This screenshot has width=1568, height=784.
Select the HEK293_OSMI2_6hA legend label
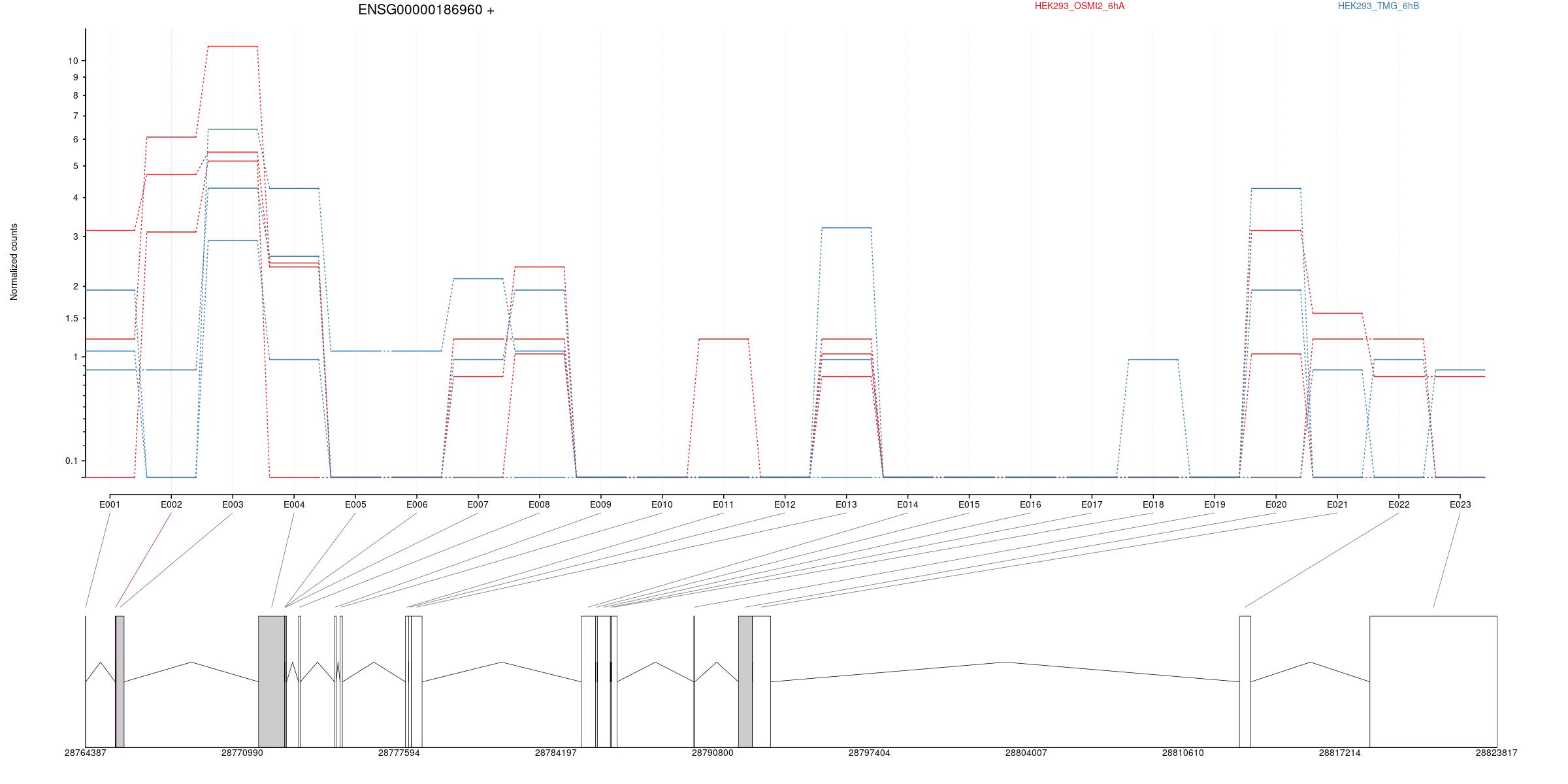[x=1079, y=6]
